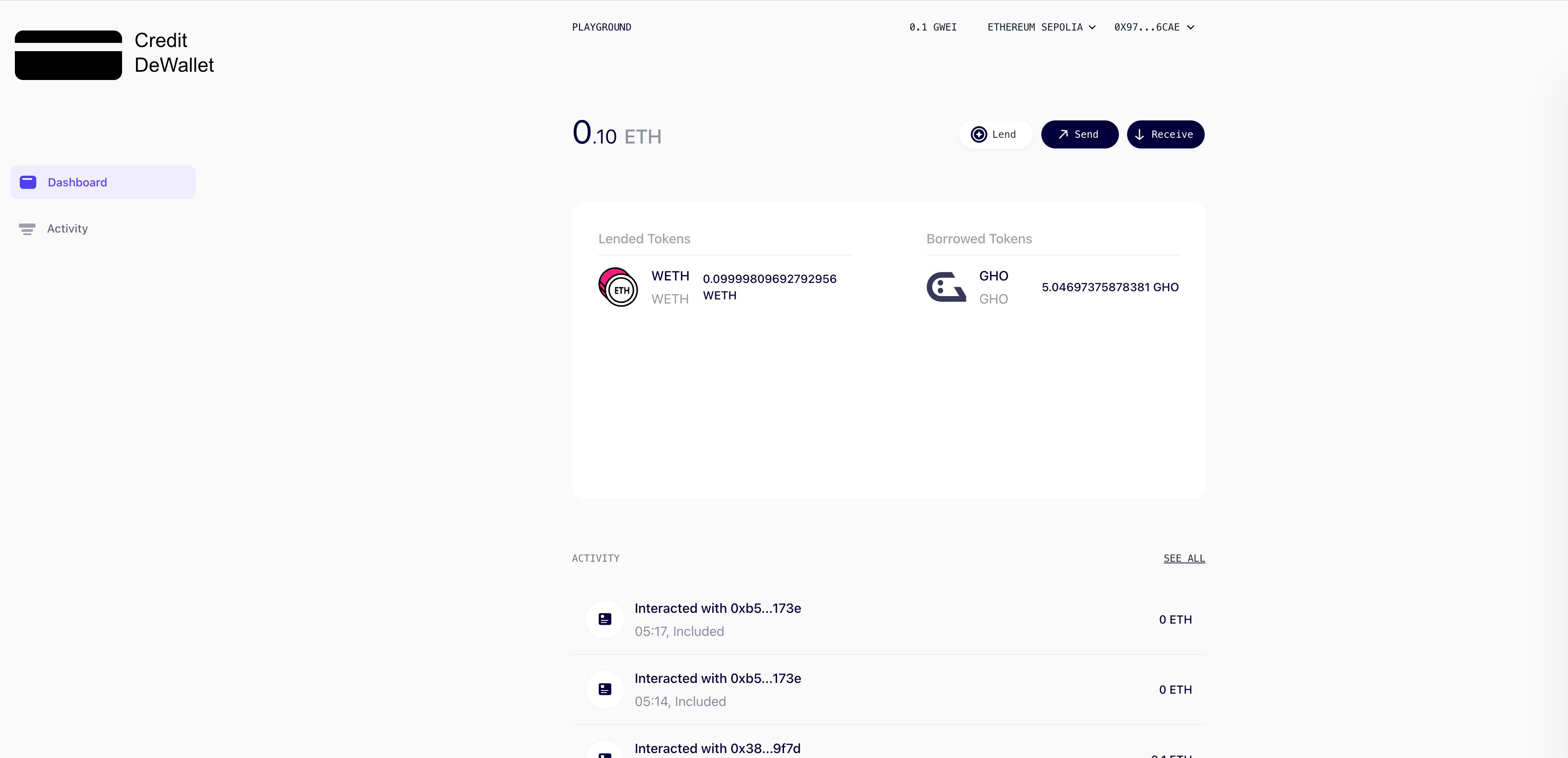1568x758 pixels.
Task: Open the Dashboard sidebar item
Action: pos(103,182)
